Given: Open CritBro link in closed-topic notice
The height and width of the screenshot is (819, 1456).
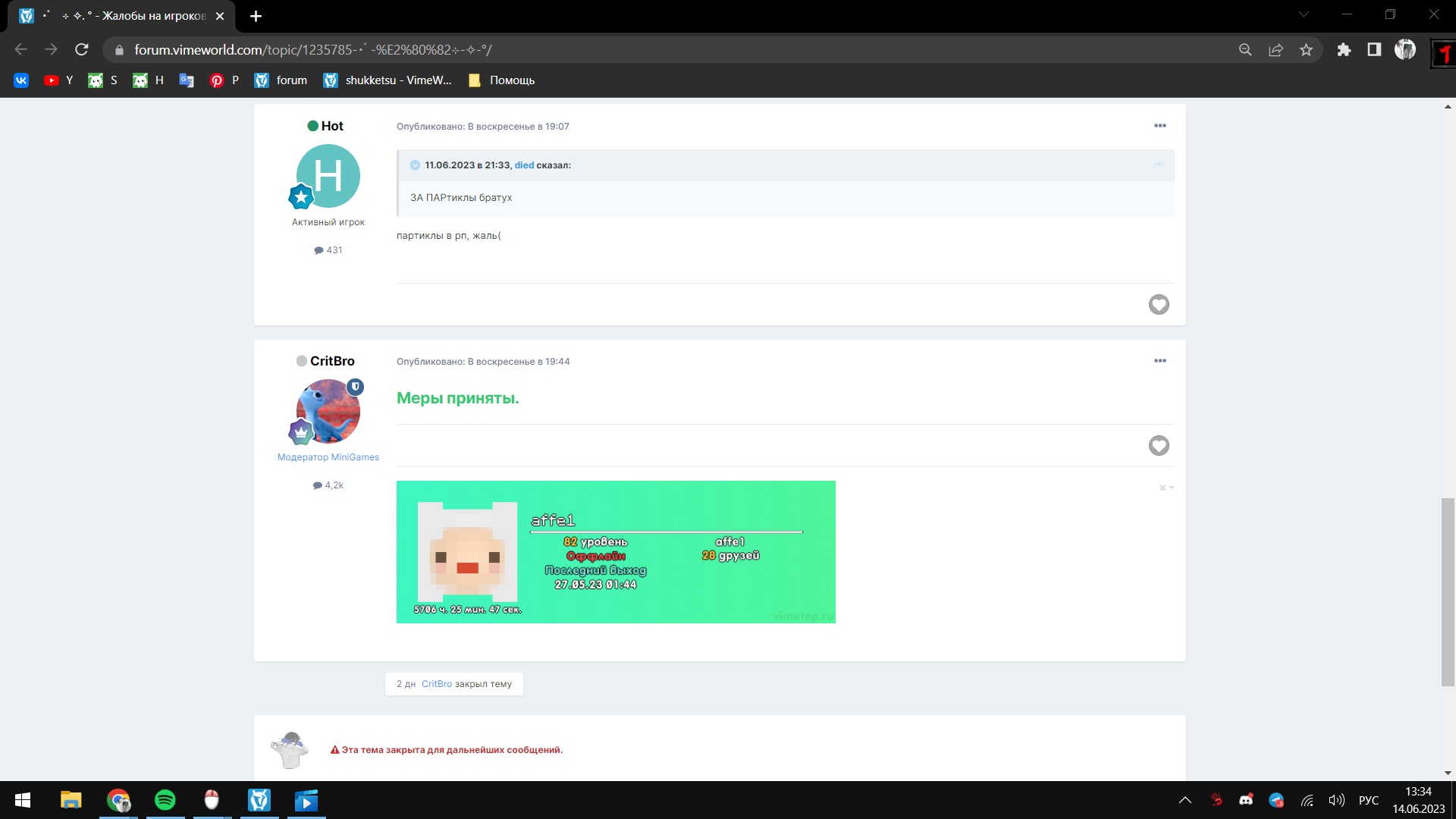Looking at the screenshot, I should point(436,684).
